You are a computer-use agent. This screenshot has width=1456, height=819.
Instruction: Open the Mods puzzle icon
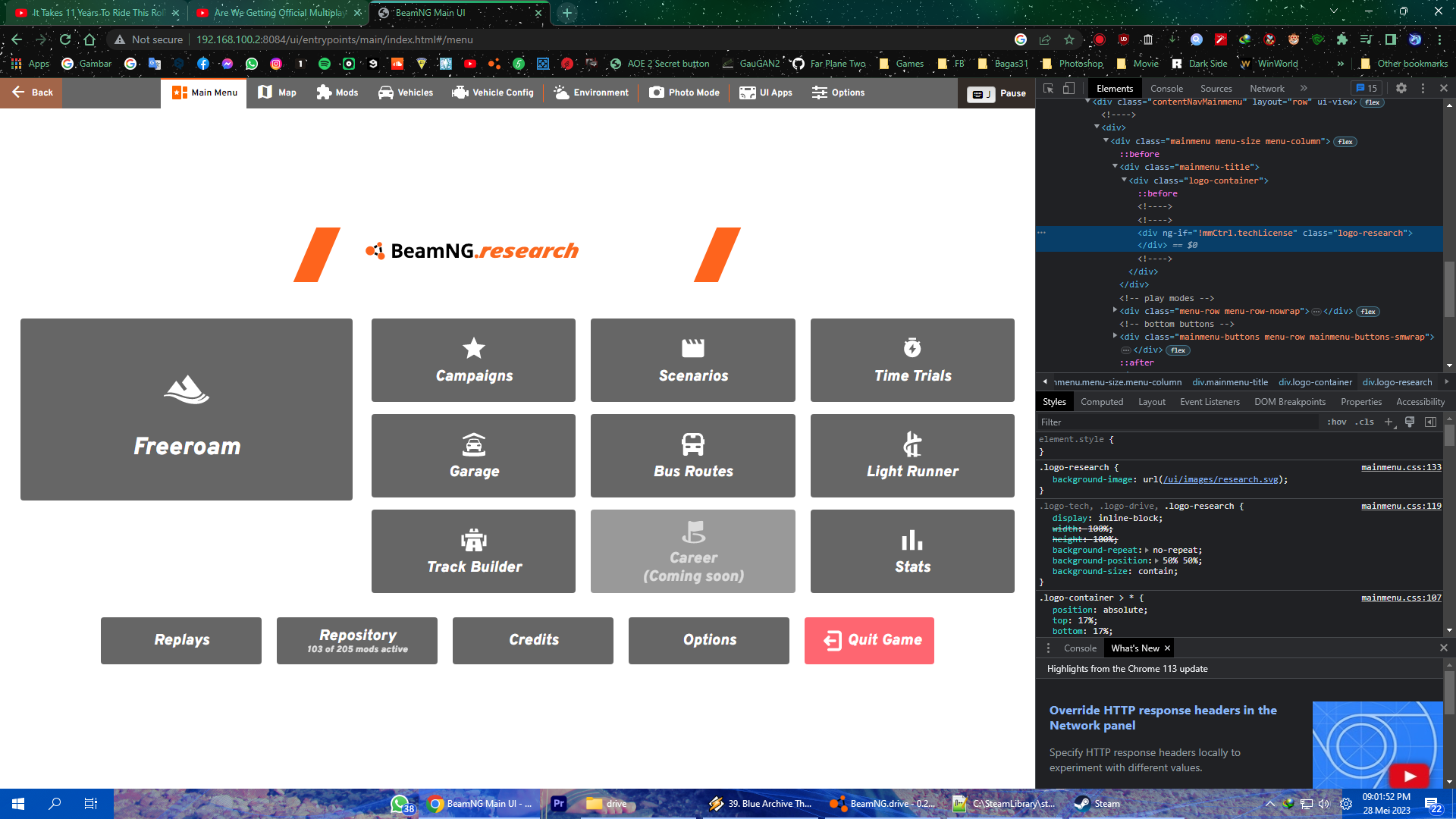324,93
